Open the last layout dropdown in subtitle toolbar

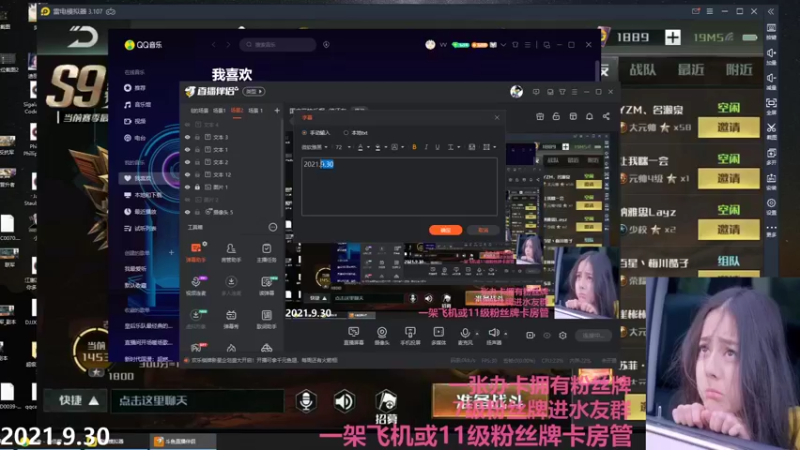[489, 147]
